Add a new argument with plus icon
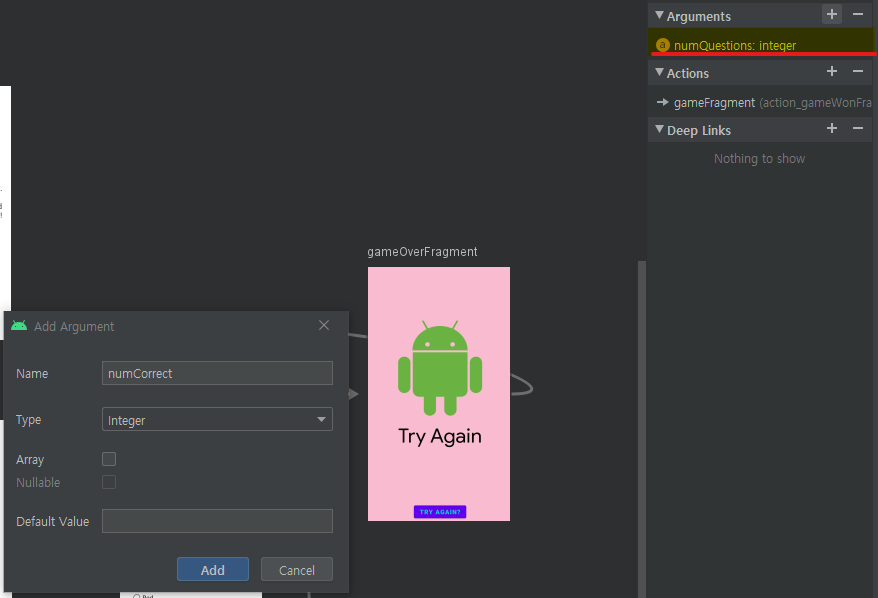The image size is (878, 598). pyautogui.click(x=832, y=14)
